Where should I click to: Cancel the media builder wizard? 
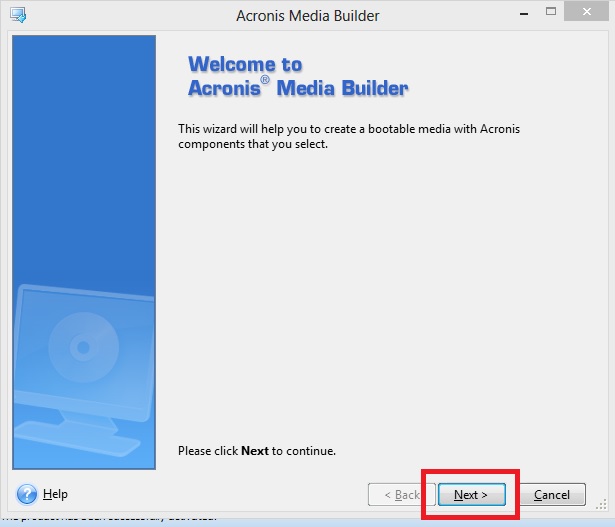(x=551, y=495)
